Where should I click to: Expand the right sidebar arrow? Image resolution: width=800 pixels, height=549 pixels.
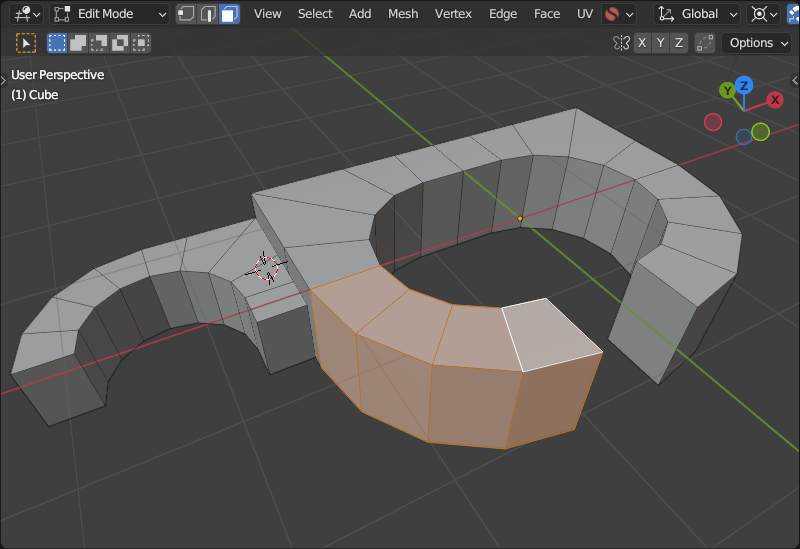(x=795, y=81)
